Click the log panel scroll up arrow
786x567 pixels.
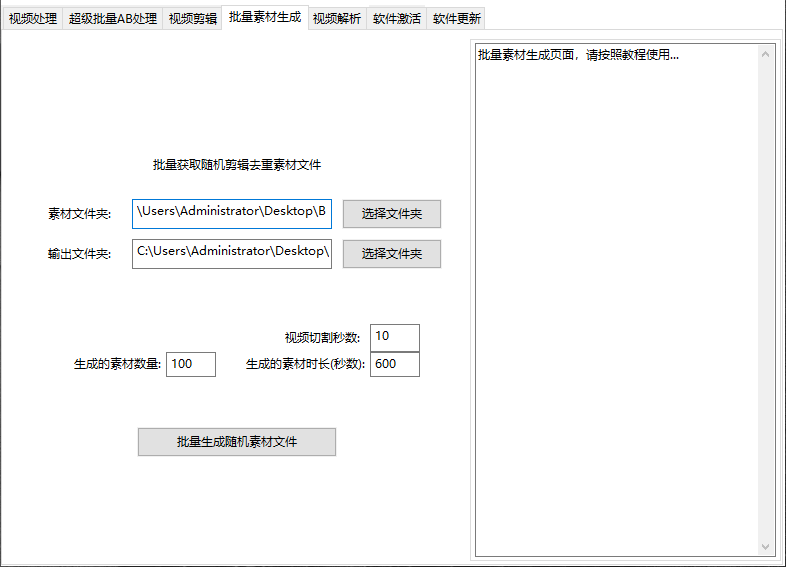[x=765, y=54]
